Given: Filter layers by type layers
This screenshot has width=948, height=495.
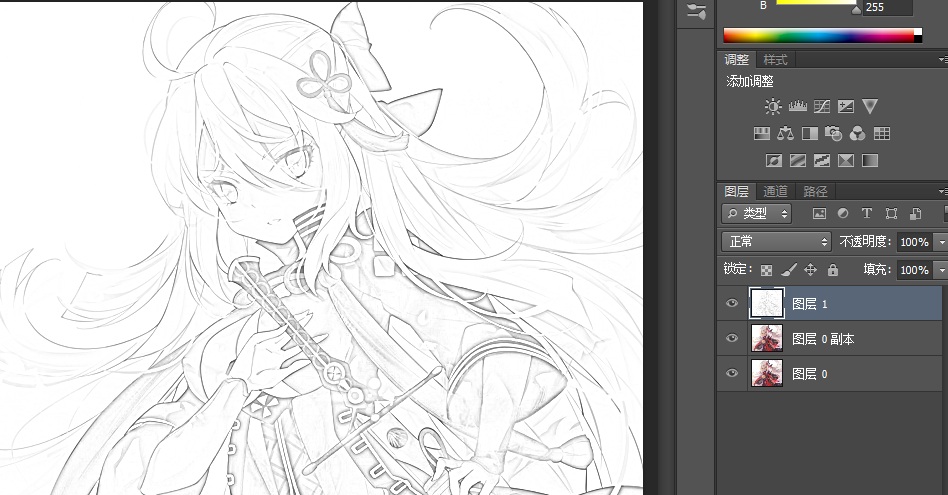Looking at the screenshot, I should [866, 213].
